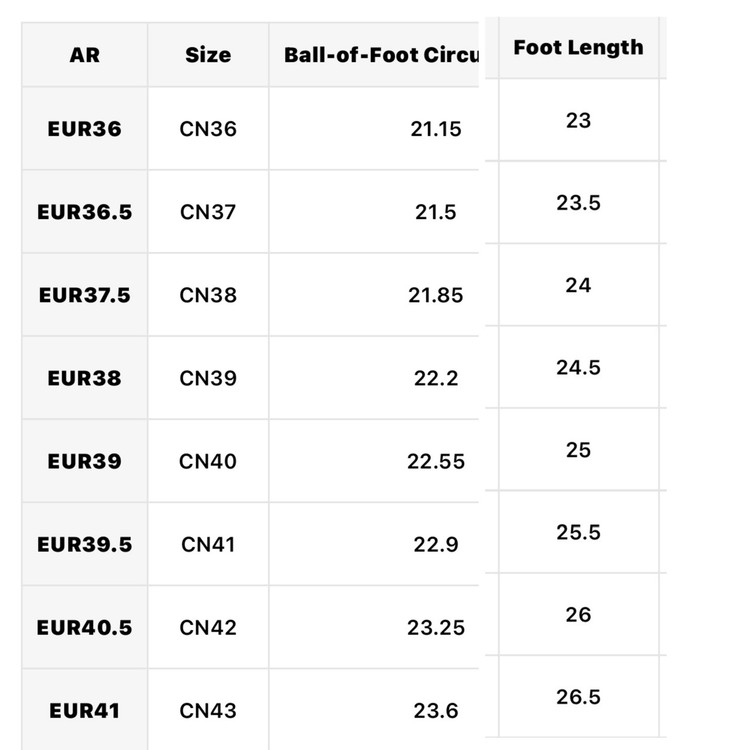Select the Foot Length header
This screenshot has width=750, height=750.
pos(578,47)
